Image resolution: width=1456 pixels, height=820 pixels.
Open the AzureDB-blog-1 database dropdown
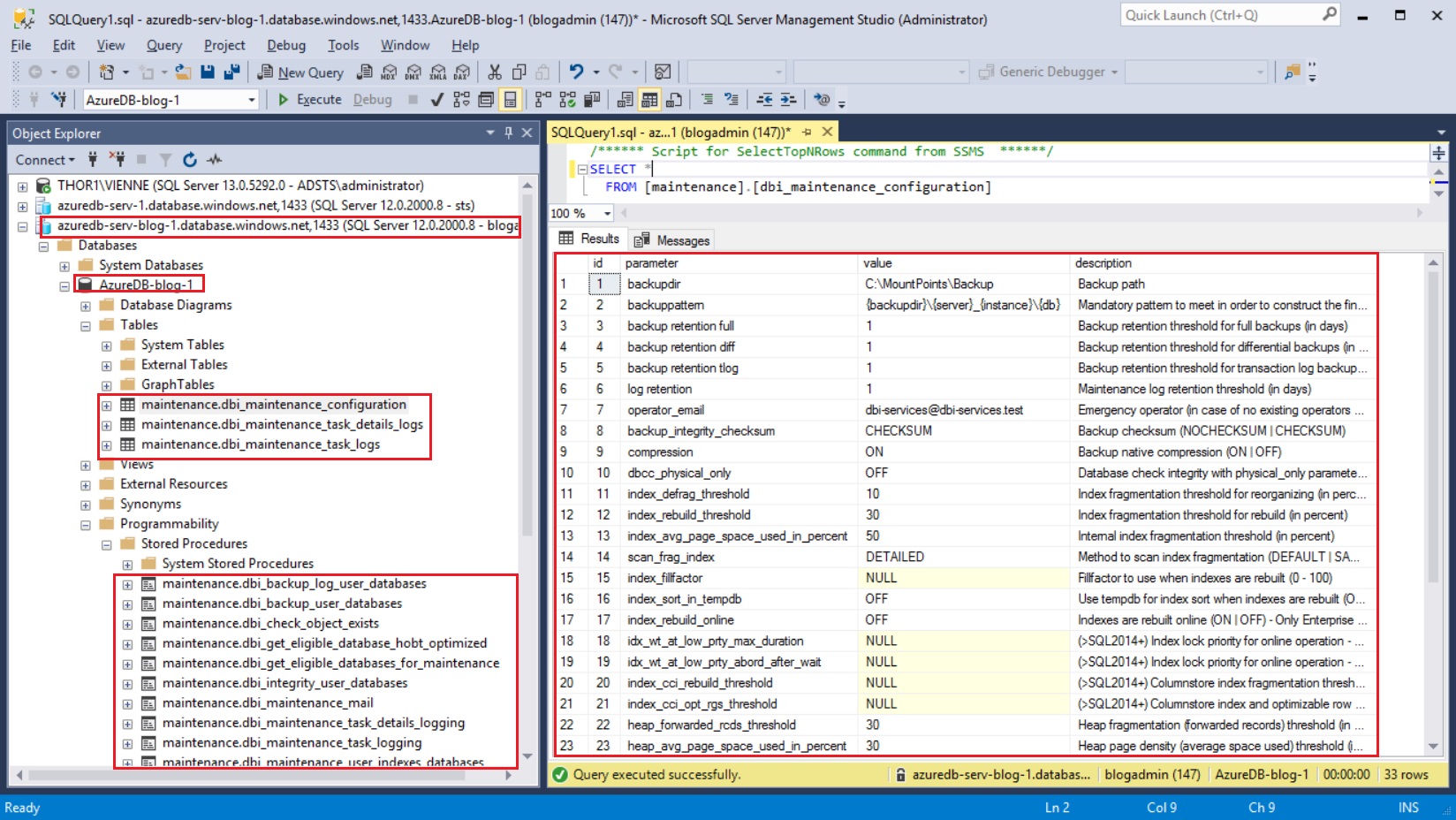[251, 100]
